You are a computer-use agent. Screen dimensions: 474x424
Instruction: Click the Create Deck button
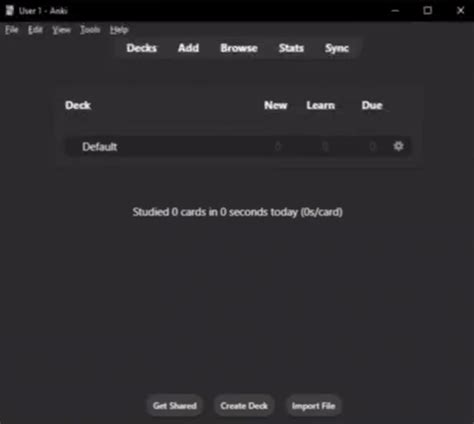click(244, 406)
